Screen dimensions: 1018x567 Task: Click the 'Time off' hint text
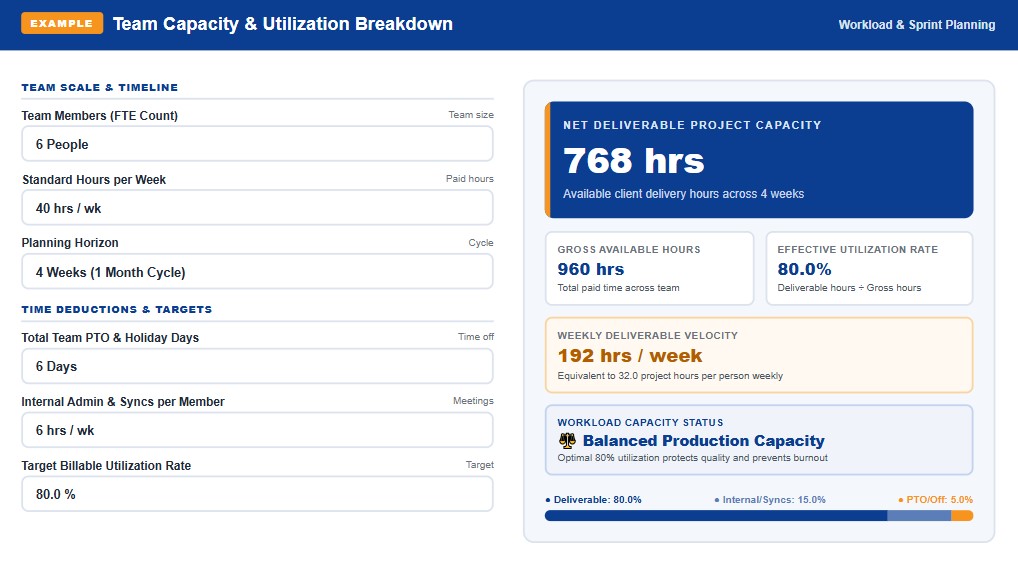click(476, 336)
